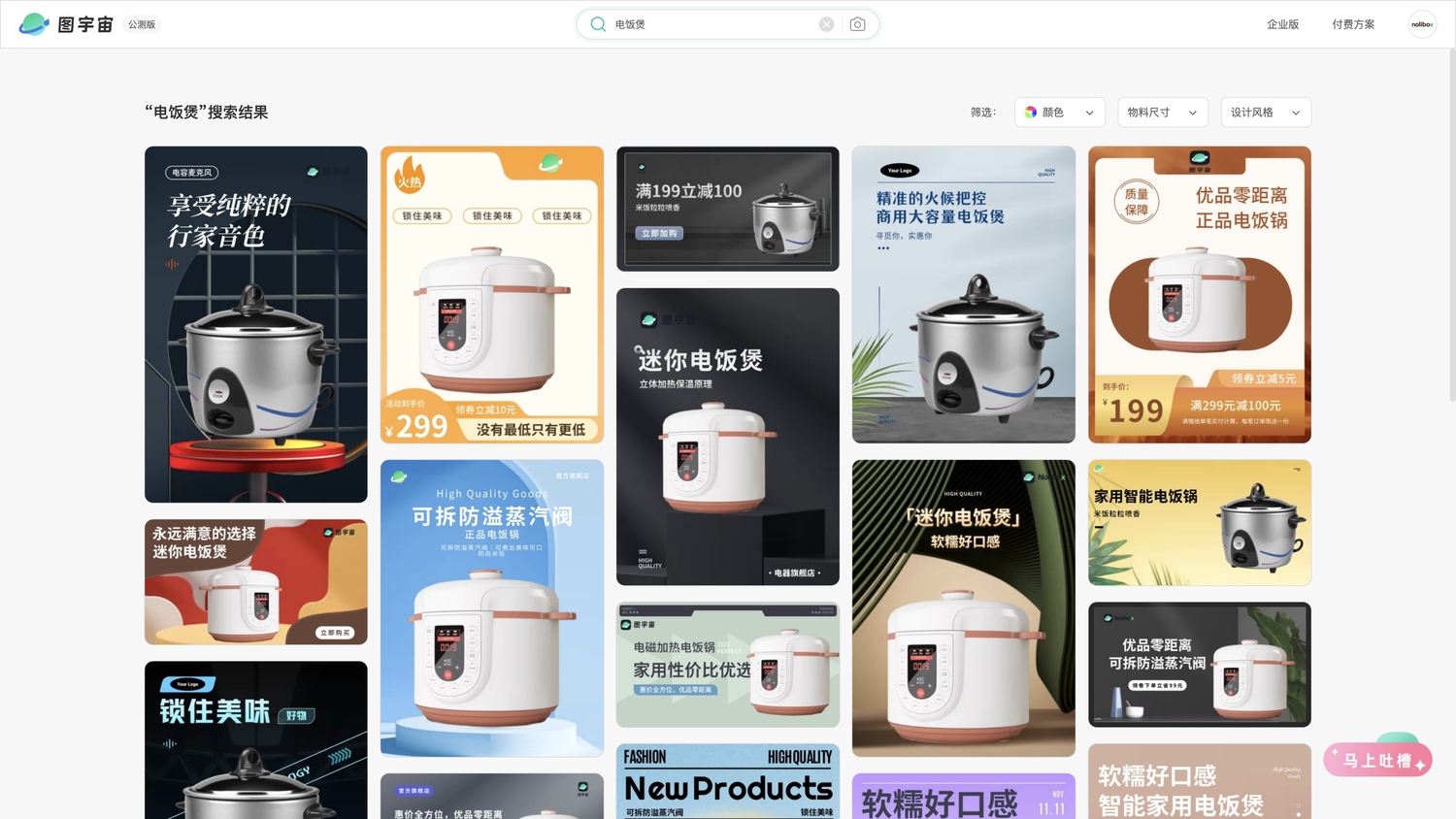Open the New Products template
The height and width of the screenshot is (819, 1456).
point(728,781)
